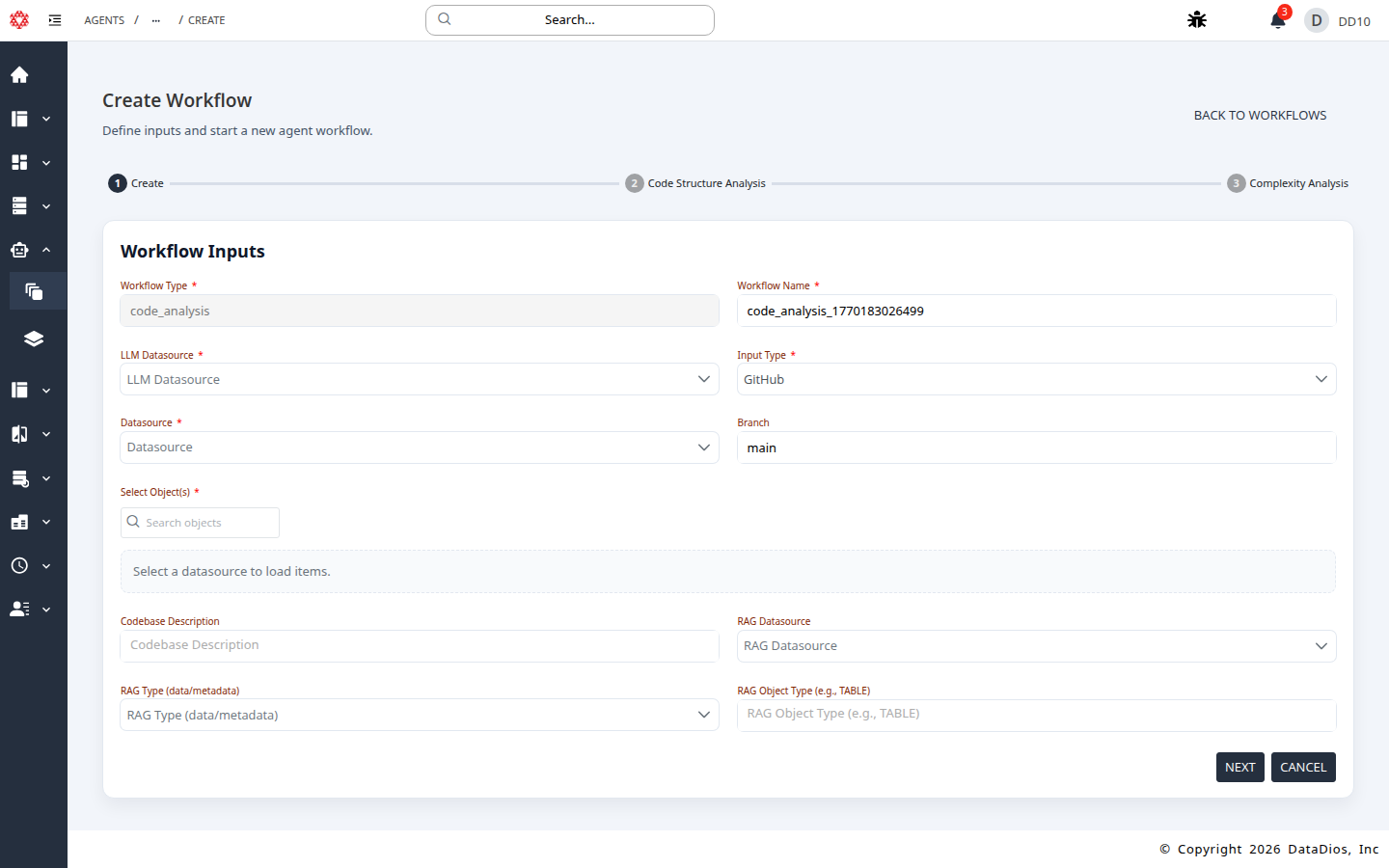1389x868 pixels.
Task: Click the grid apps icon in sidebar
Action: [19, 162]
